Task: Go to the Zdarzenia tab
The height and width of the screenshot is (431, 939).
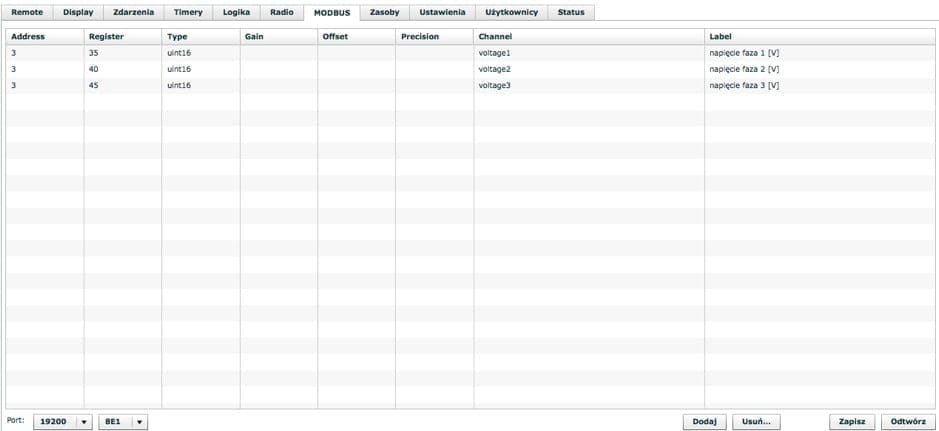Action: pos(134,12)
